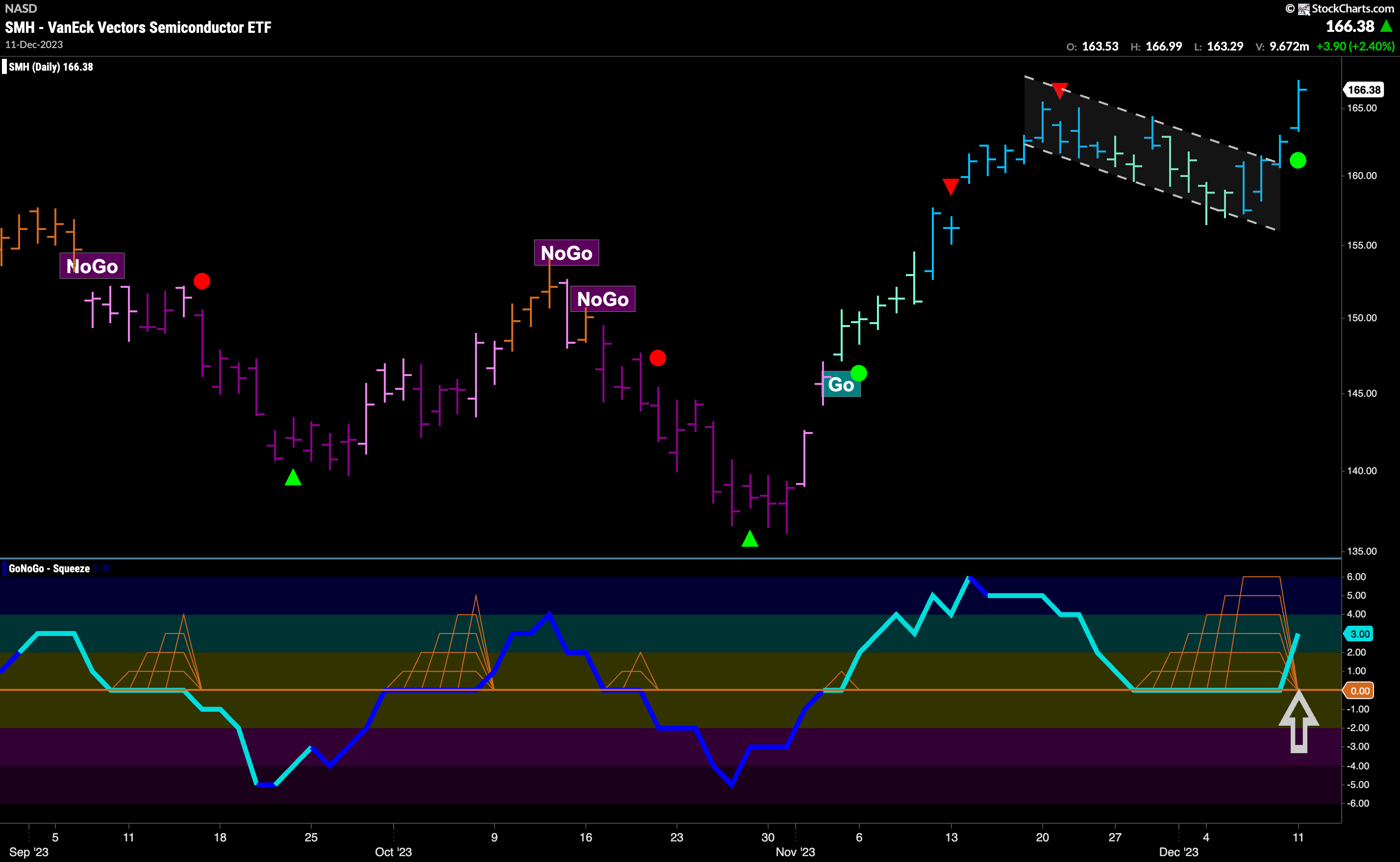The image size is (1400, 862).
Task: Select the red dot after the lower October NoGo
Action: click(x=657, y=358)
